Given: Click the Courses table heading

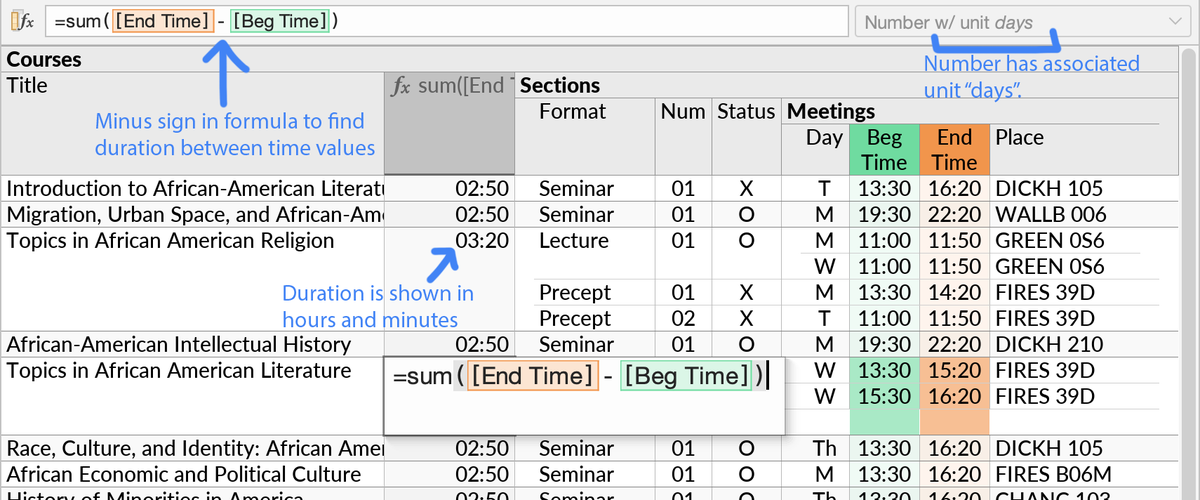Looking at the screenshot, I should click(44, 60).
